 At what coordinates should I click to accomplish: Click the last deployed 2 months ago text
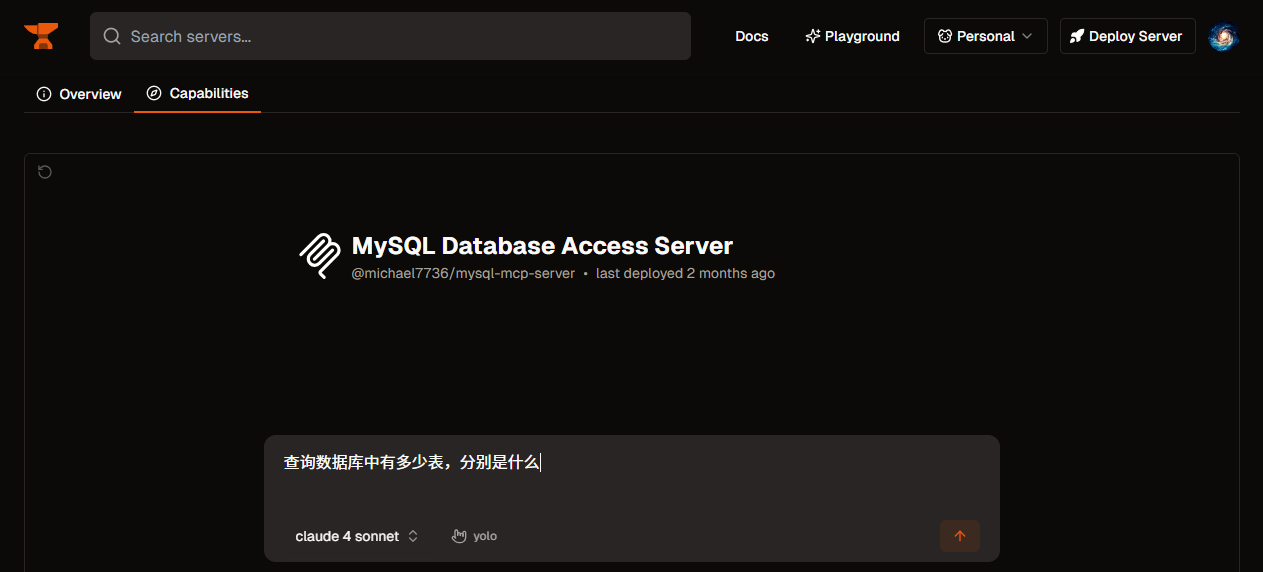pyautogui.click(x=685, y=273)
